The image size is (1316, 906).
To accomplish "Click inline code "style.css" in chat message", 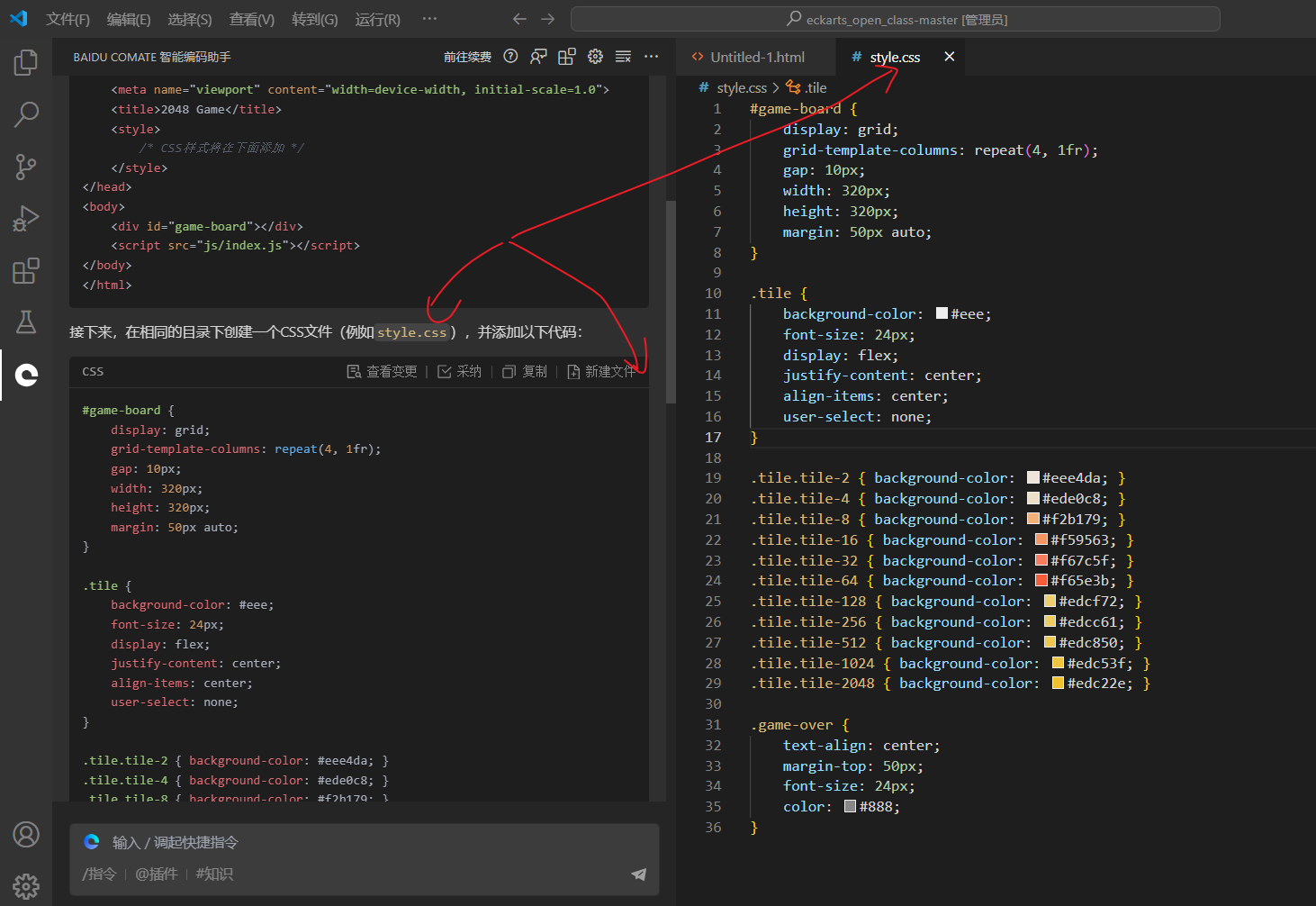I will coord(411,332).
